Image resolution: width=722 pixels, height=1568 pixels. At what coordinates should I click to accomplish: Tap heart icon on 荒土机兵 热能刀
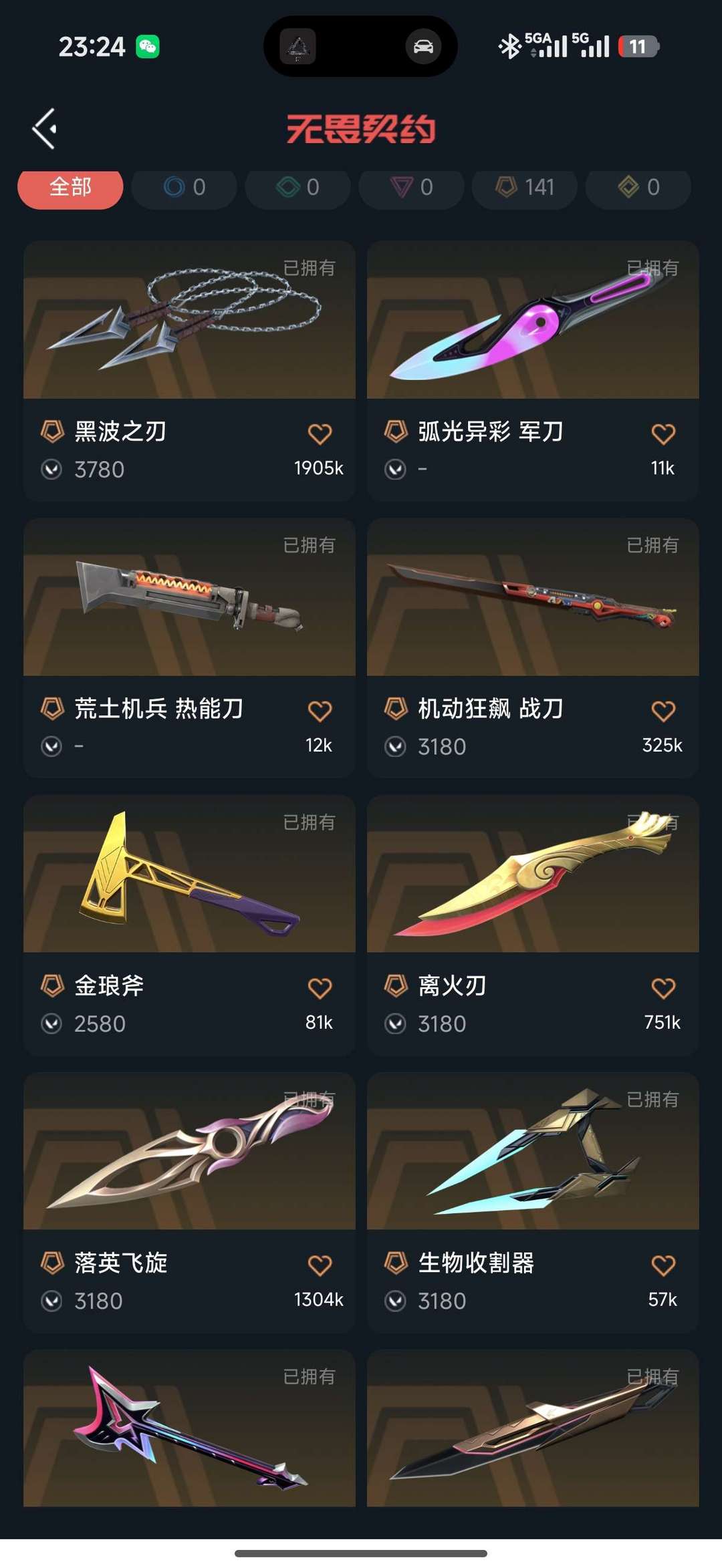[320, 712]
